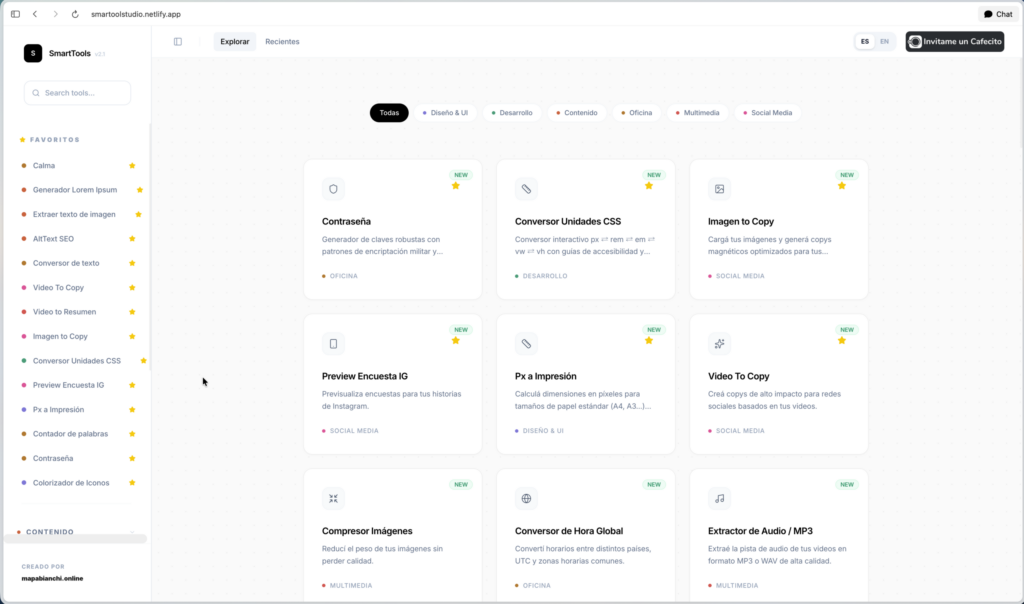Switch to the Recientes tab
Viewport: 1024px width, 604px height.
(x=282, y=42)
